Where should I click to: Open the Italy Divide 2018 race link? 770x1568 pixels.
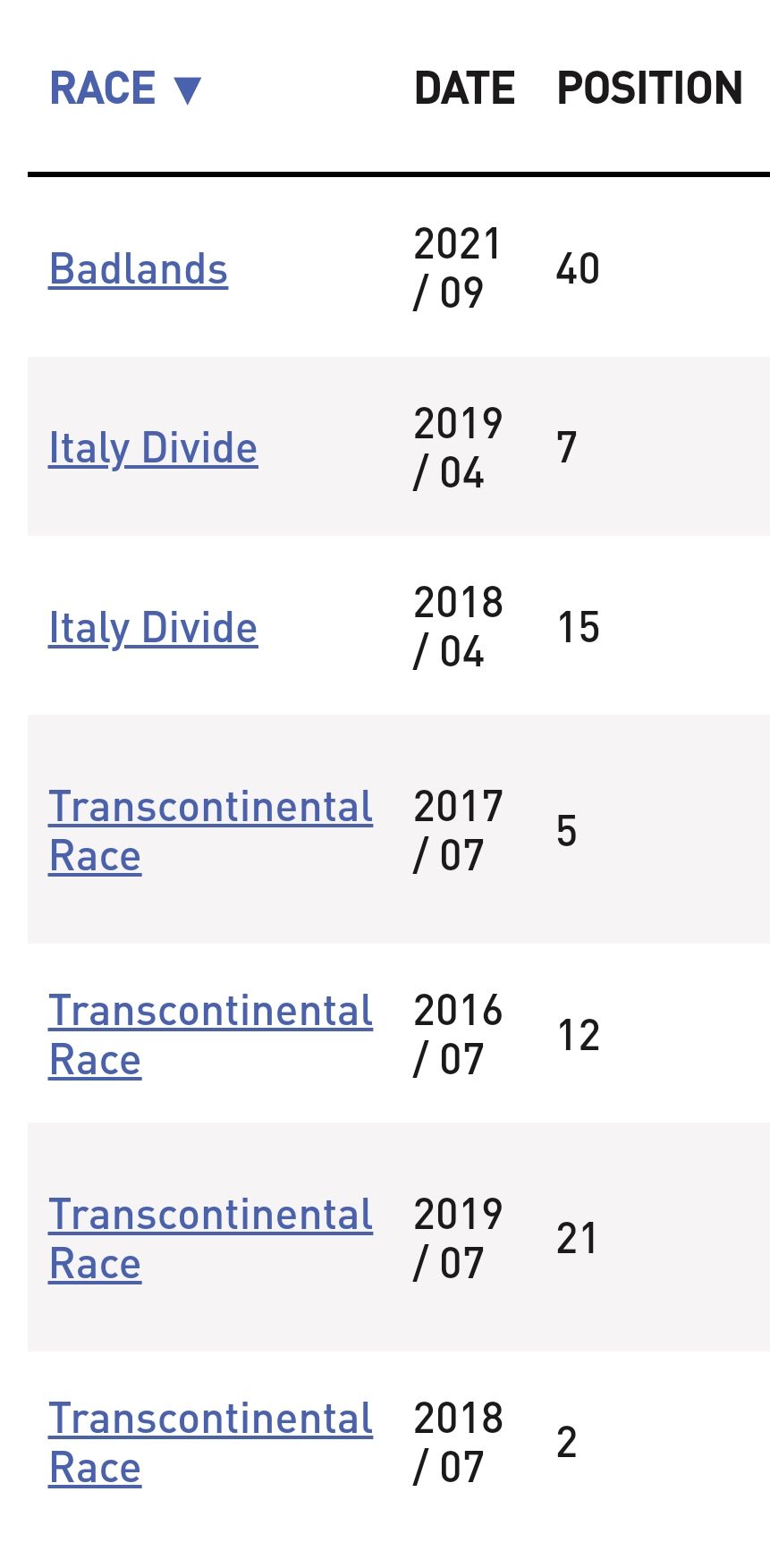[x=153, y=628]
